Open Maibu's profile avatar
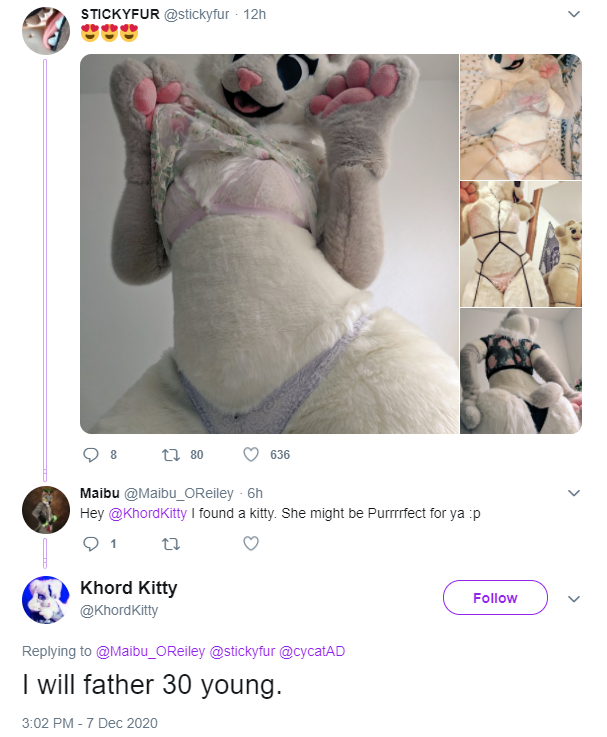The height and width of the screenshot is (737, 607). coord(46,510)
